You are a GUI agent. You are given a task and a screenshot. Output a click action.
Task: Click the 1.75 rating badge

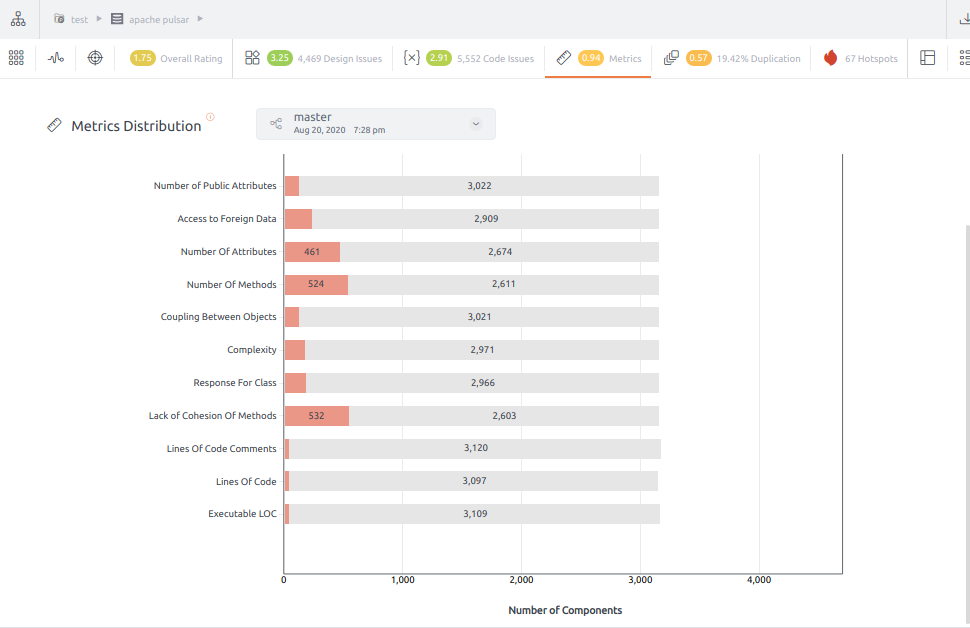142,58
